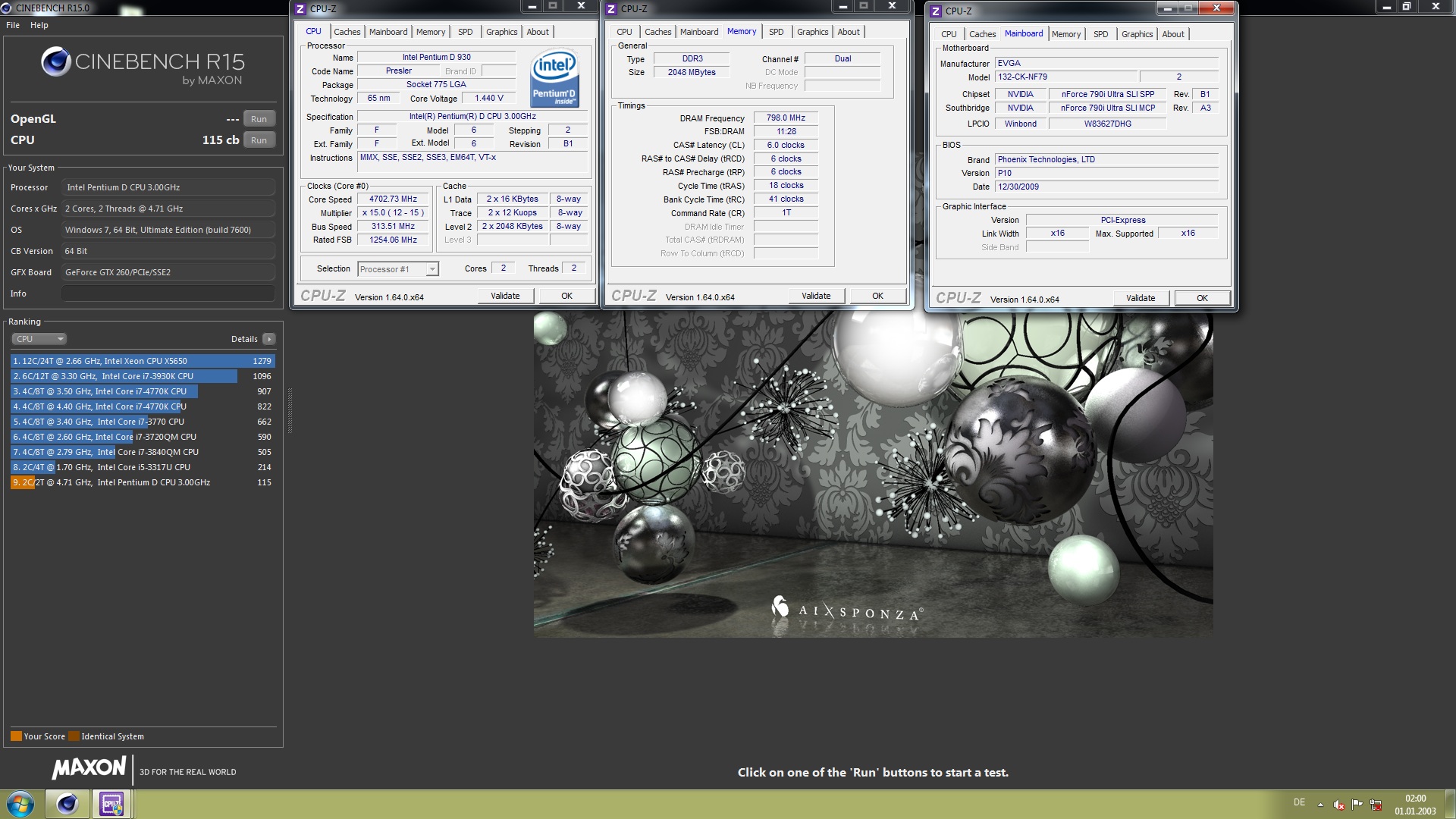Switch to Caches tab in first CPU-Z window
This screenshot has width=1456, height=819.
tap(347, 32)
